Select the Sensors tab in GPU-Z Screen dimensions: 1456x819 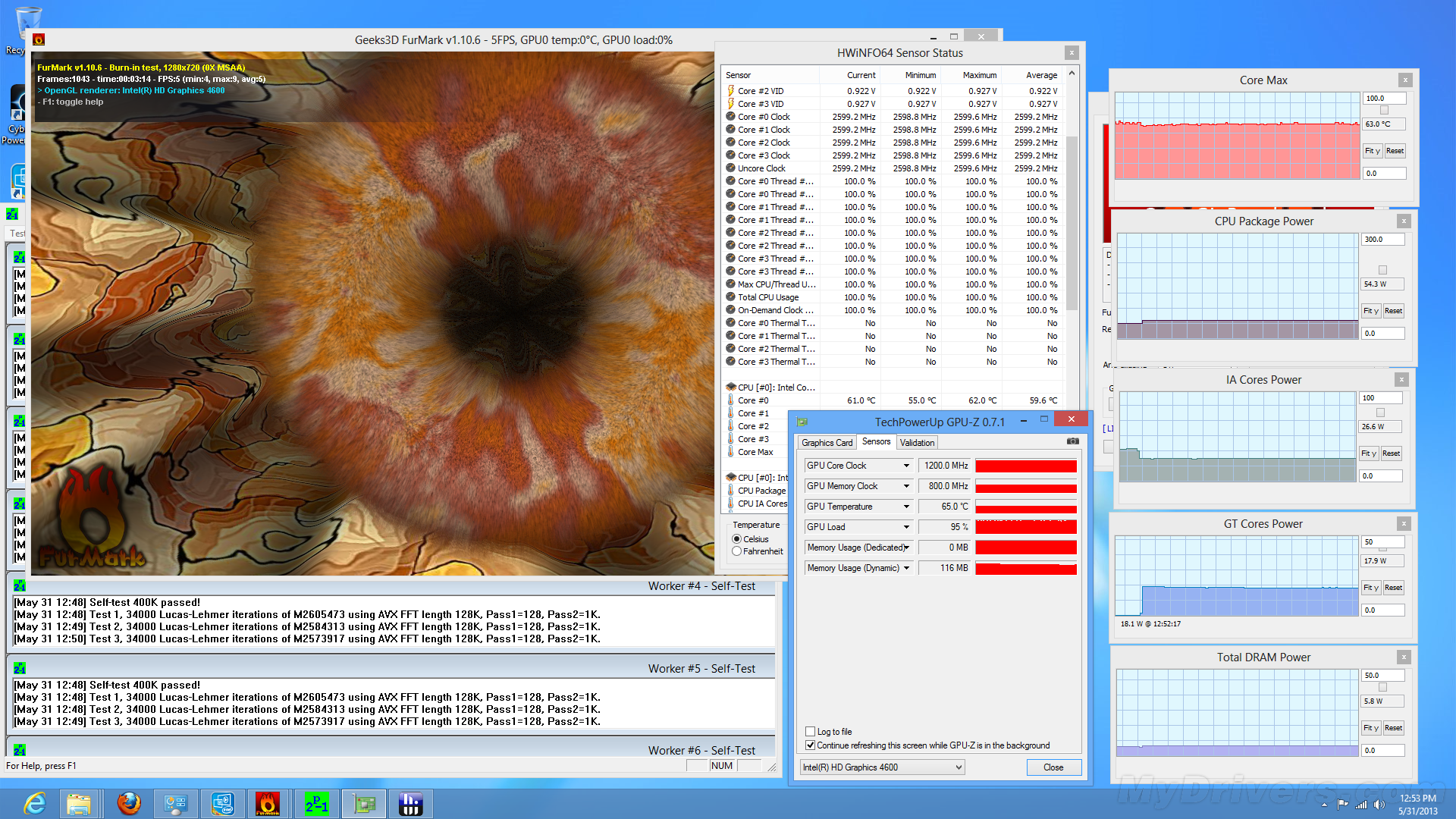pos(876,441)
